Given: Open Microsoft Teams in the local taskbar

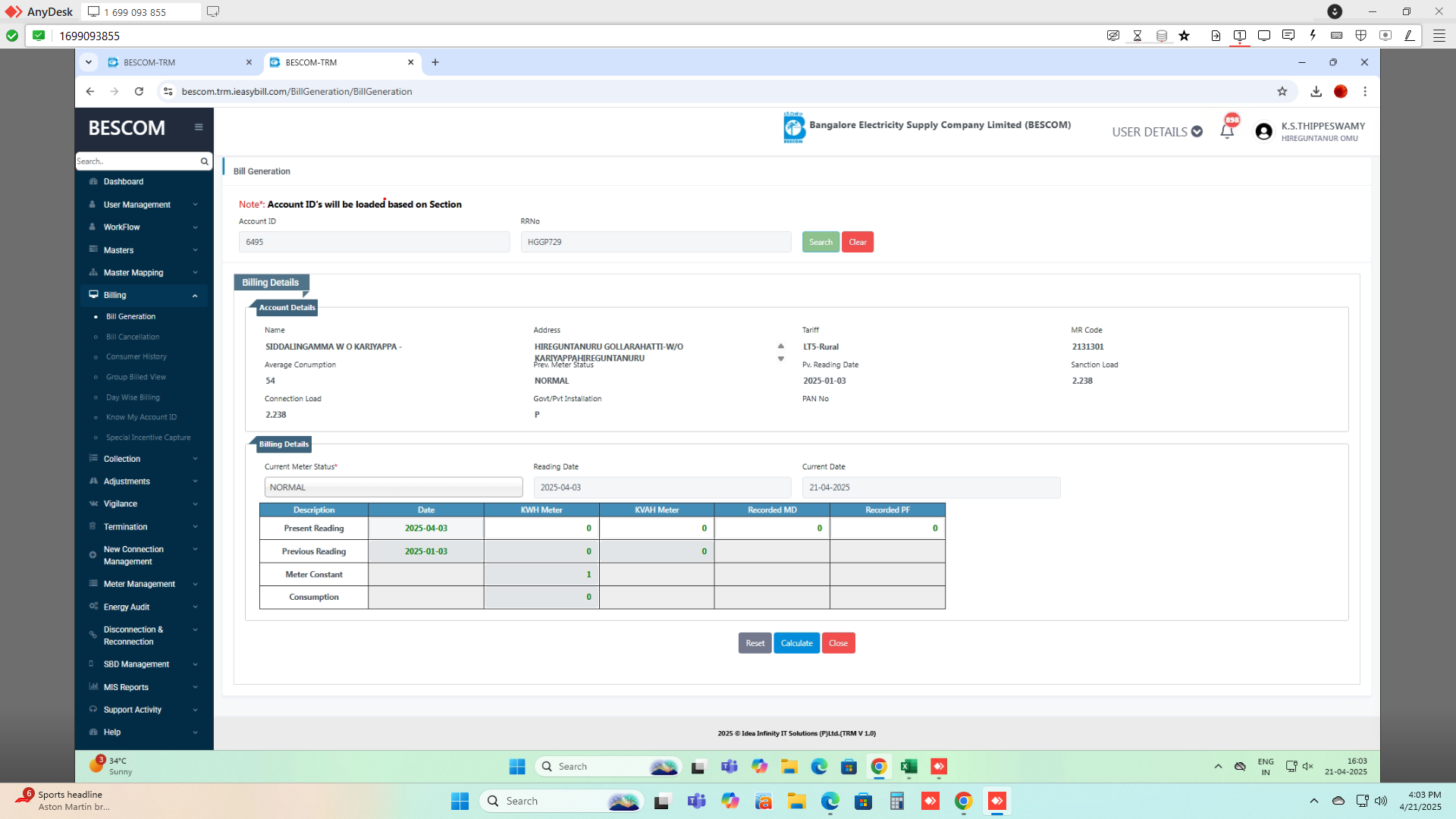Looking at the screenshot, I should [696, 801].
